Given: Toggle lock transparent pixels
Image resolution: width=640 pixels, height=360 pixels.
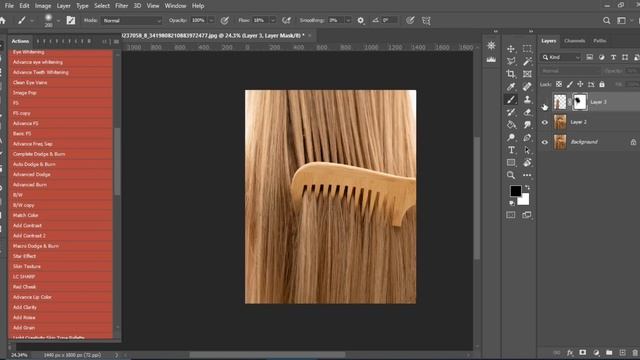Looking at the screenshot, I should [x=559, y=84].
